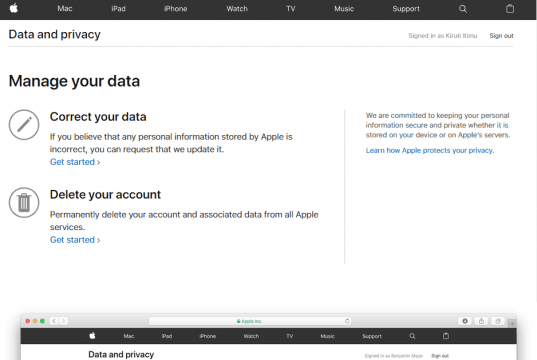Open Support menu in lower Safari window
The image size is (537, 360).
point(372,336)
